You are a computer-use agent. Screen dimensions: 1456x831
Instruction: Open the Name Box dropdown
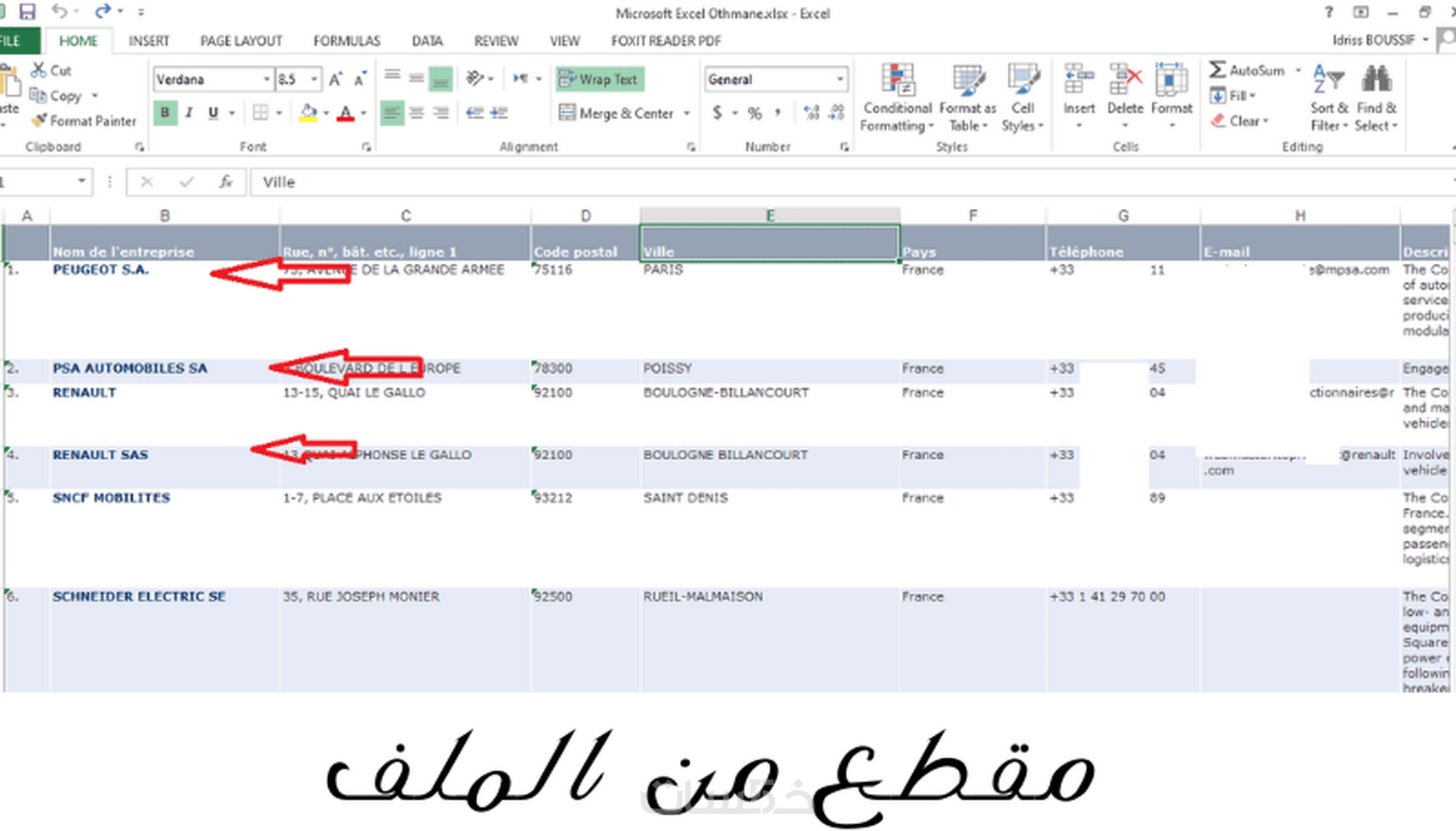(81, 182)
